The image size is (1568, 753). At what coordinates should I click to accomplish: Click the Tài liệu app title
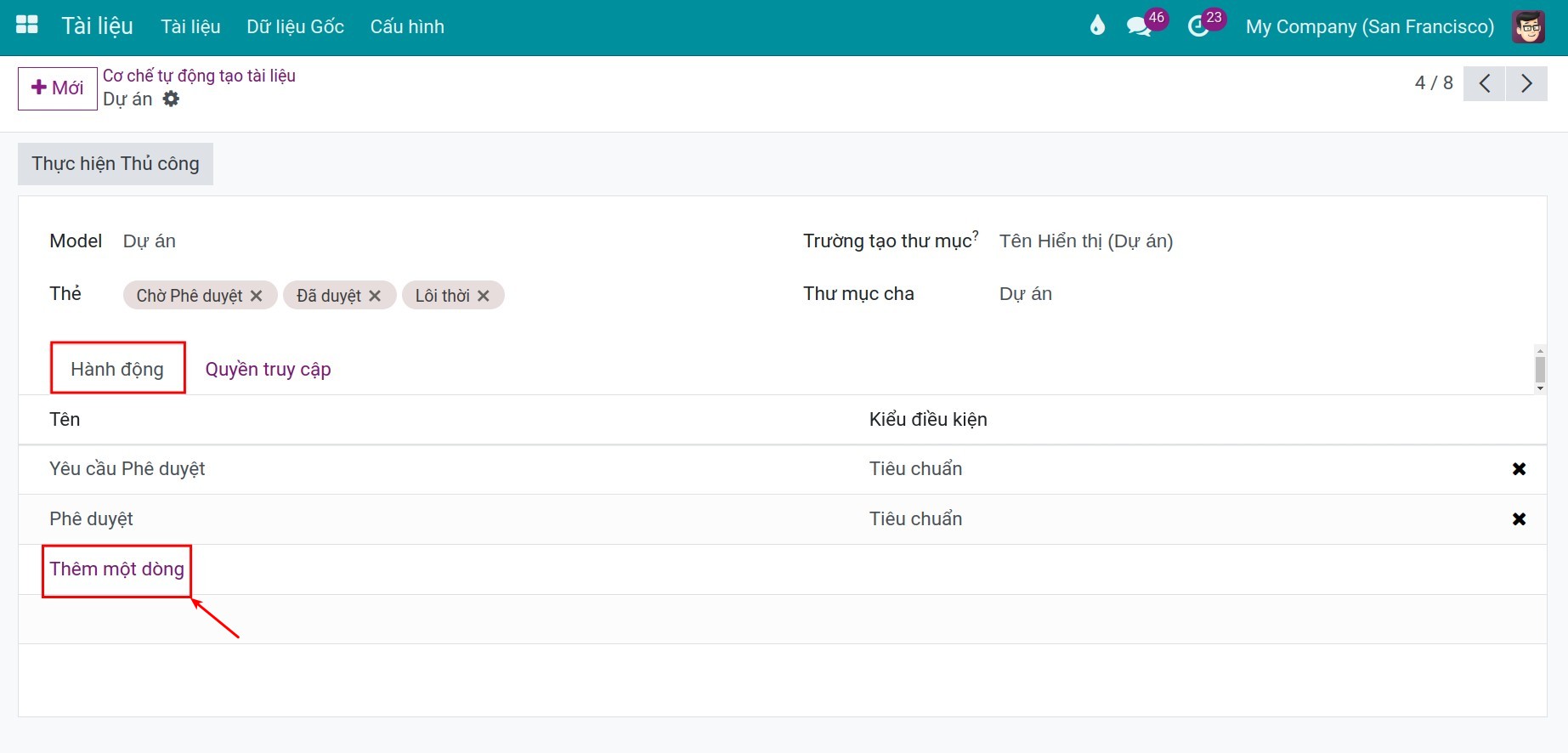(x=97, y=25)
